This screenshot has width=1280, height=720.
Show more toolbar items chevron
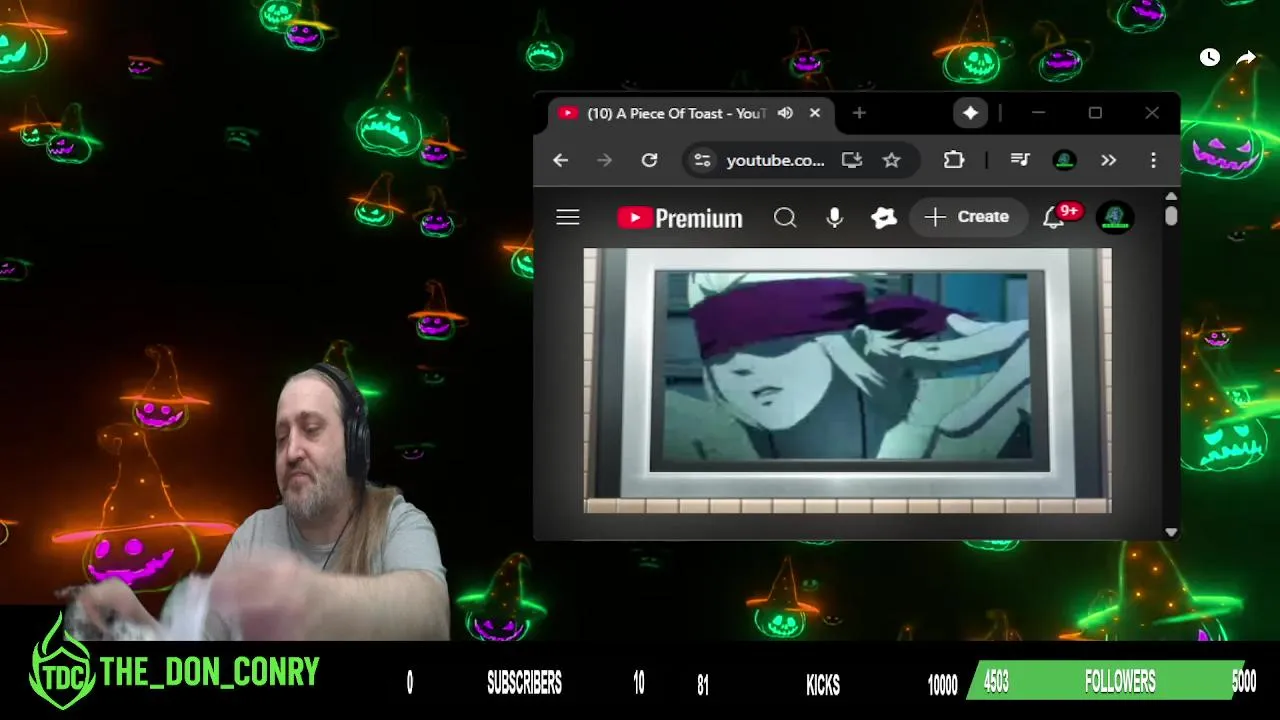tap(1108, 160)
